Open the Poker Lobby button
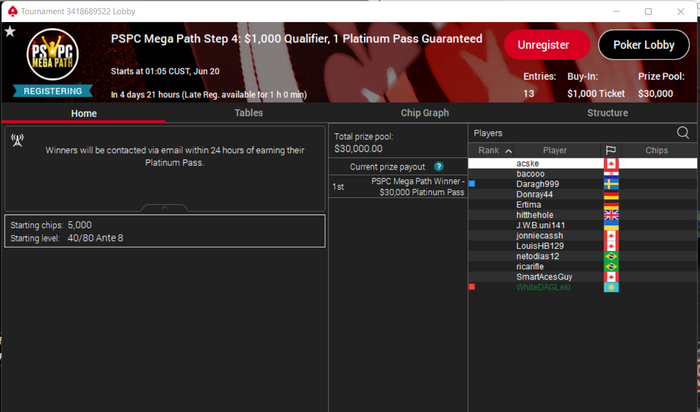Viewport: 700px width, 412px height. pos(643,45)
